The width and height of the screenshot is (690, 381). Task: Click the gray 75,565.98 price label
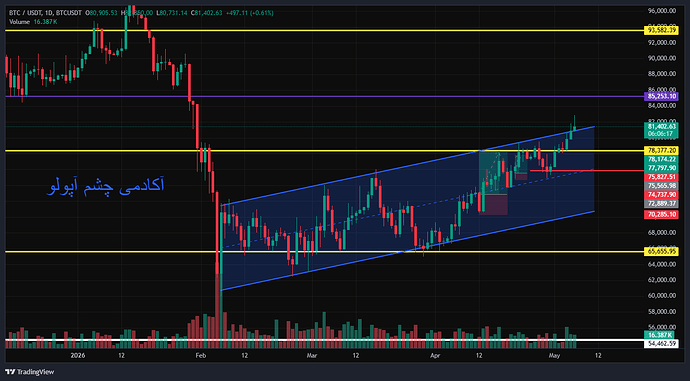tap(661, 186)
